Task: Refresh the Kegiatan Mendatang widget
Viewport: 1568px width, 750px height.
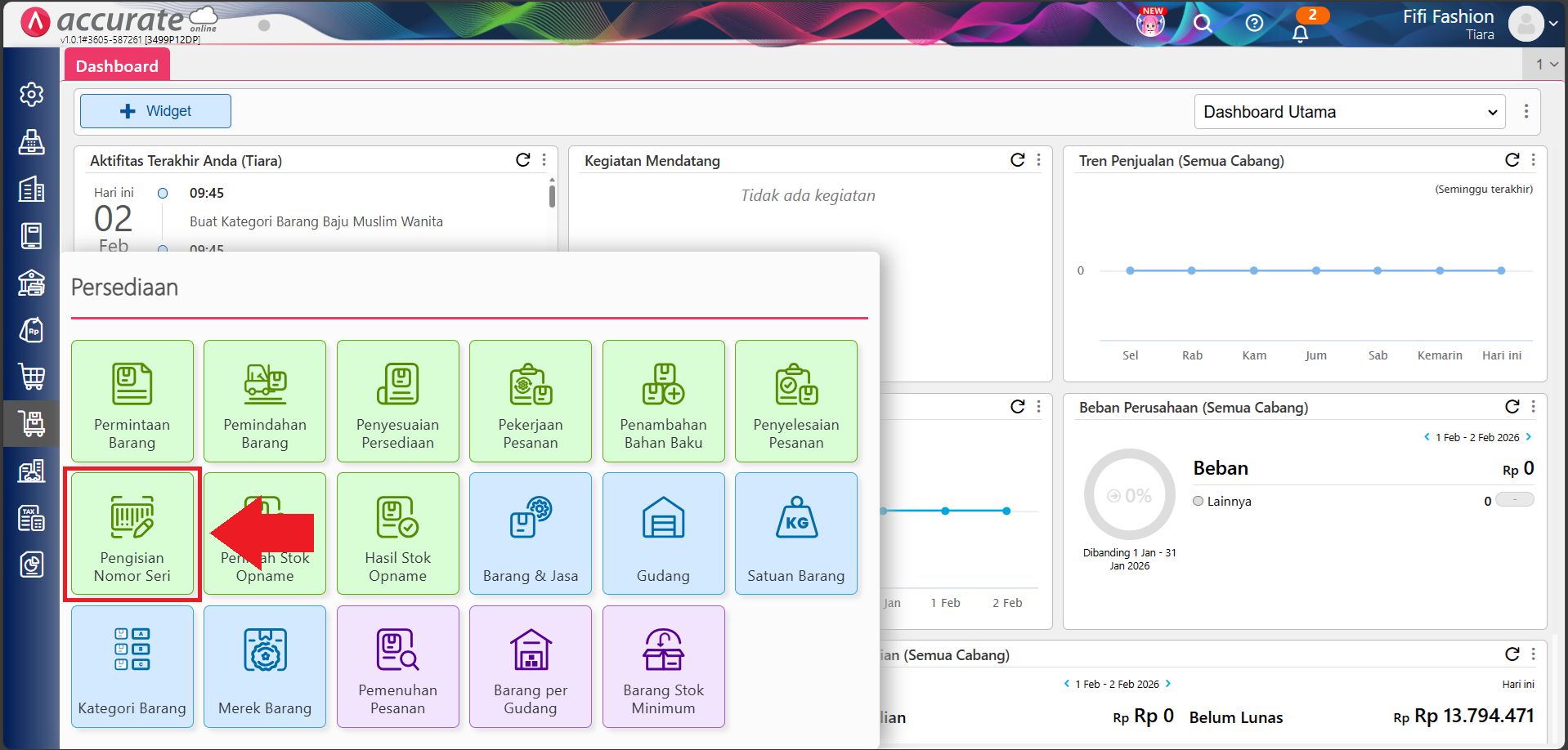Action: (1017, 160)
